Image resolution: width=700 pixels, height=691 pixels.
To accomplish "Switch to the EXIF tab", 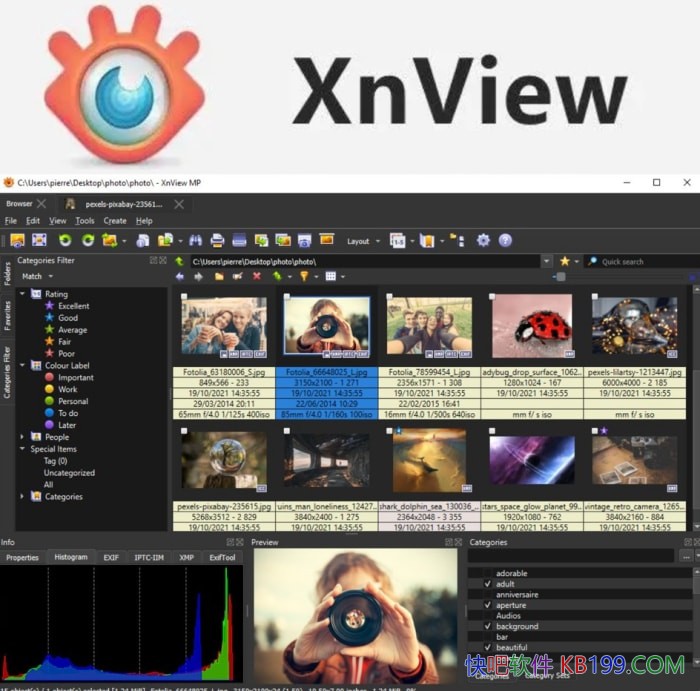I will coord(111,557).
